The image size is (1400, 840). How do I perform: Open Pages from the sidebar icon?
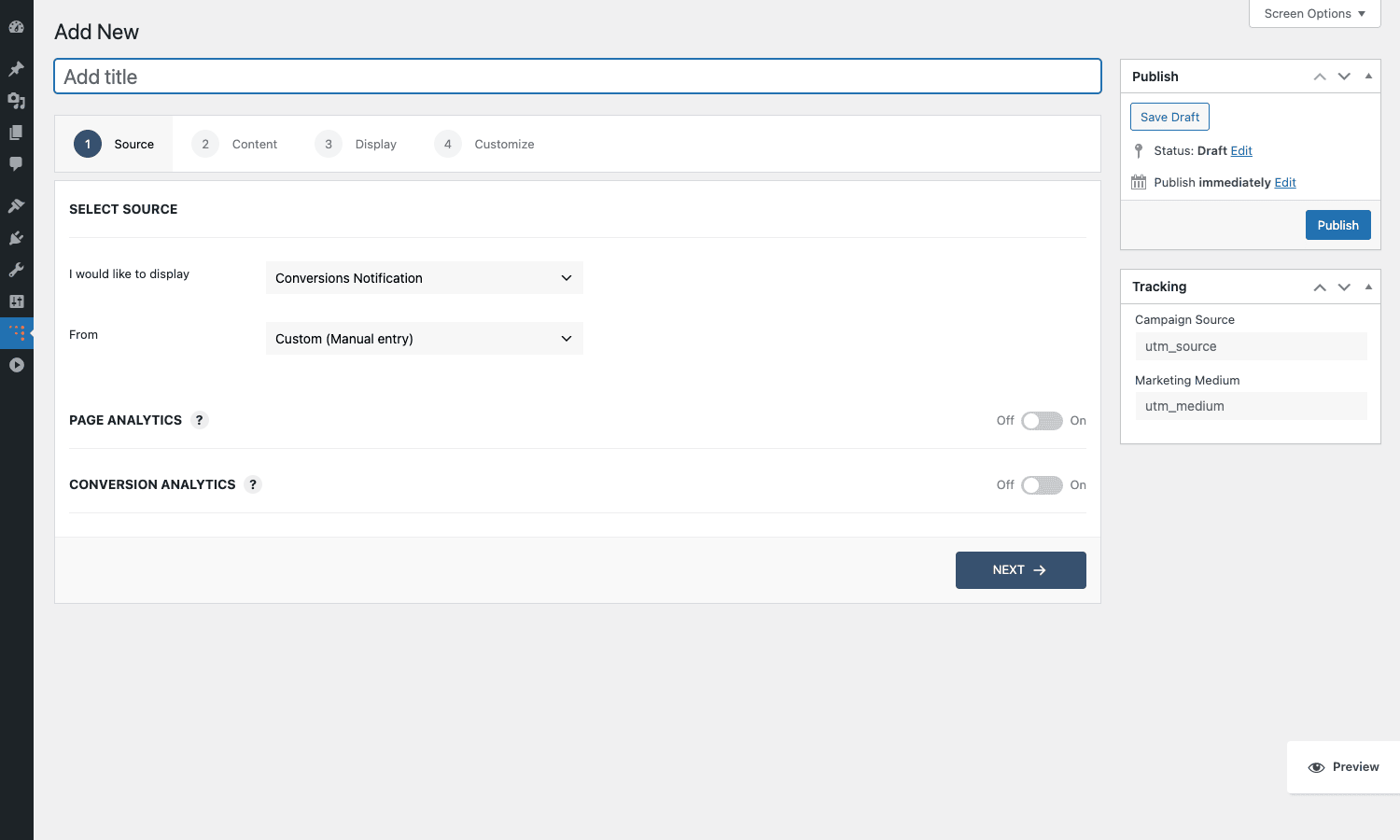tap(16, 133)
